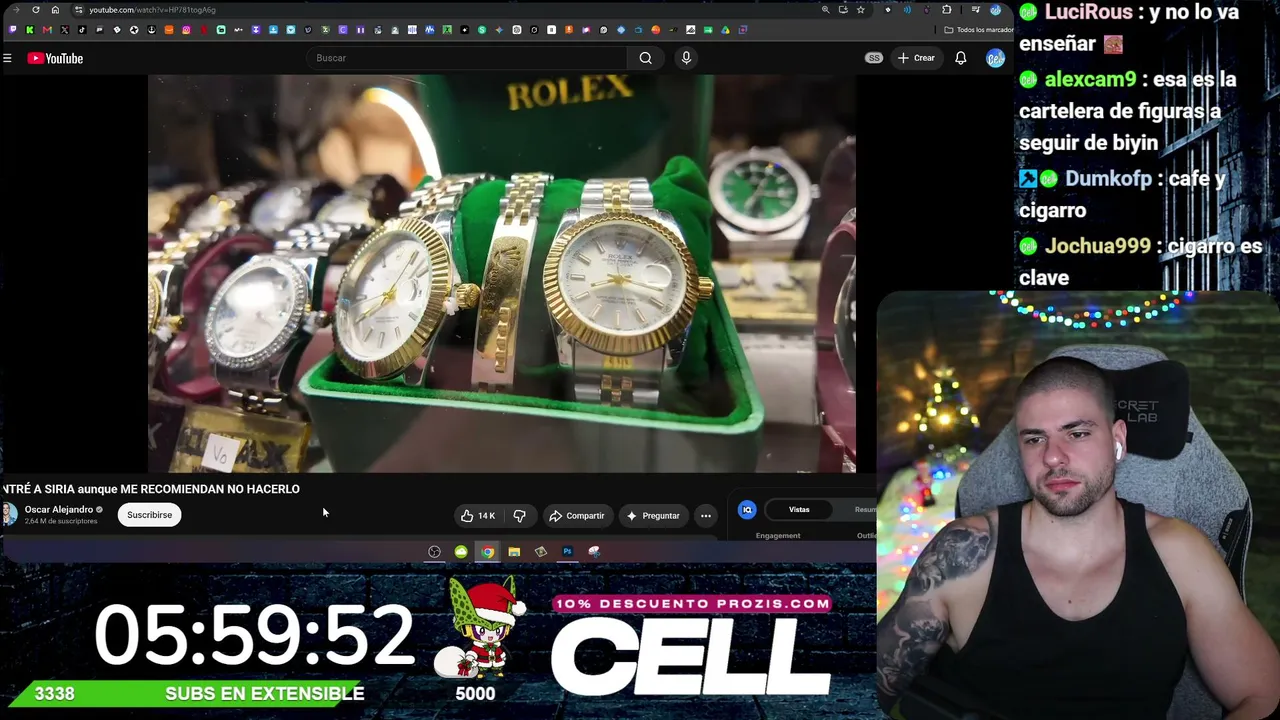The width and height of the screenshot is (1280, 720).
Task: Click the Oscar Alejandro channel avatar
Action: pos(9,515)
